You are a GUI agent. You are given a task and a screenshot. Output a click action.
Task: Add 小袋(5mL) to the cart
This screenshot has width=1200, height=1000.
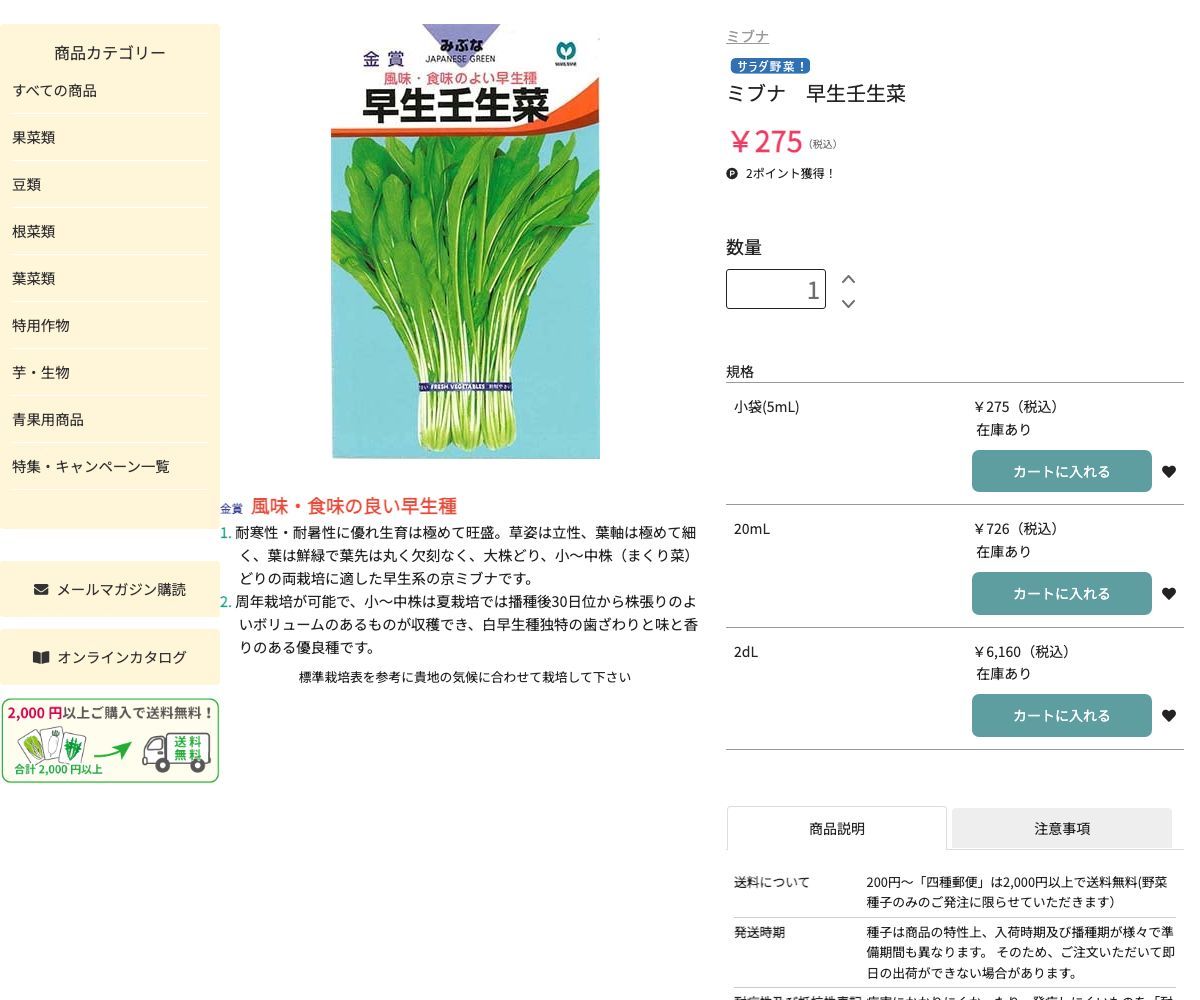[1062, 471]
